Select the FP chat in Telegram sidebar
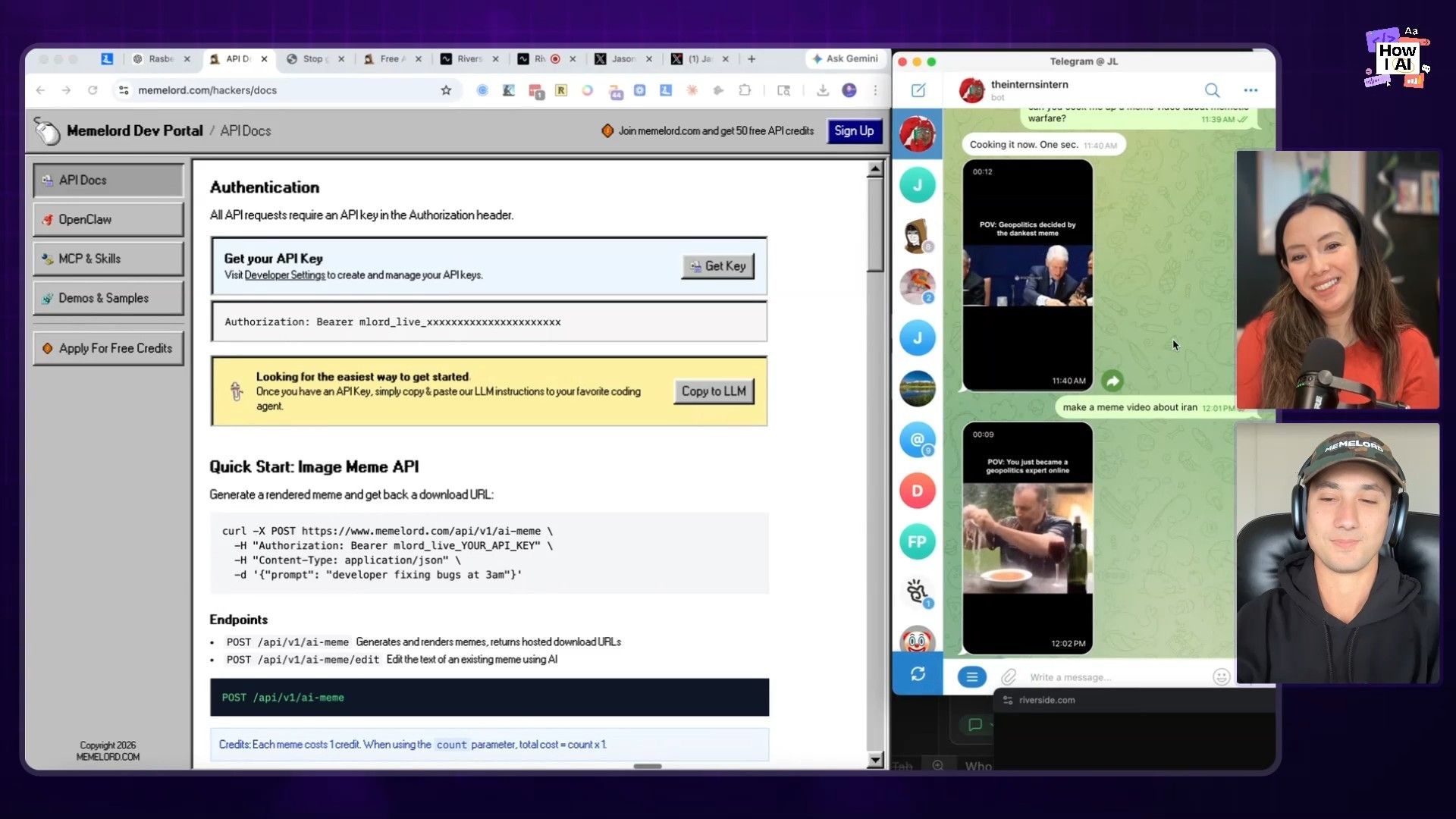Viewport: 1456px width, 819px height. point(917,541)
